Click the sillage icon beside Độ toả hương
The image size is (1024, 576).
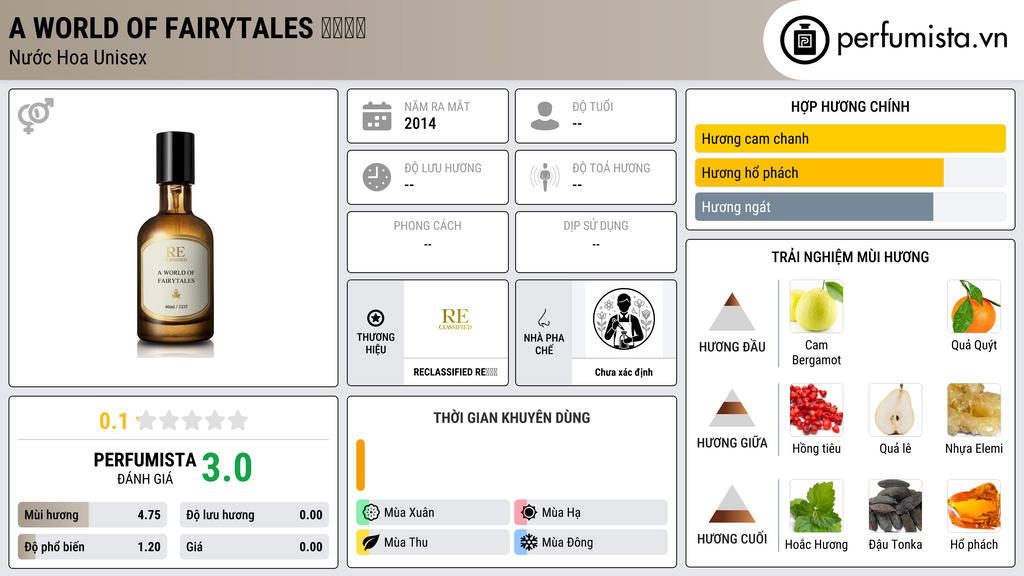545,177
